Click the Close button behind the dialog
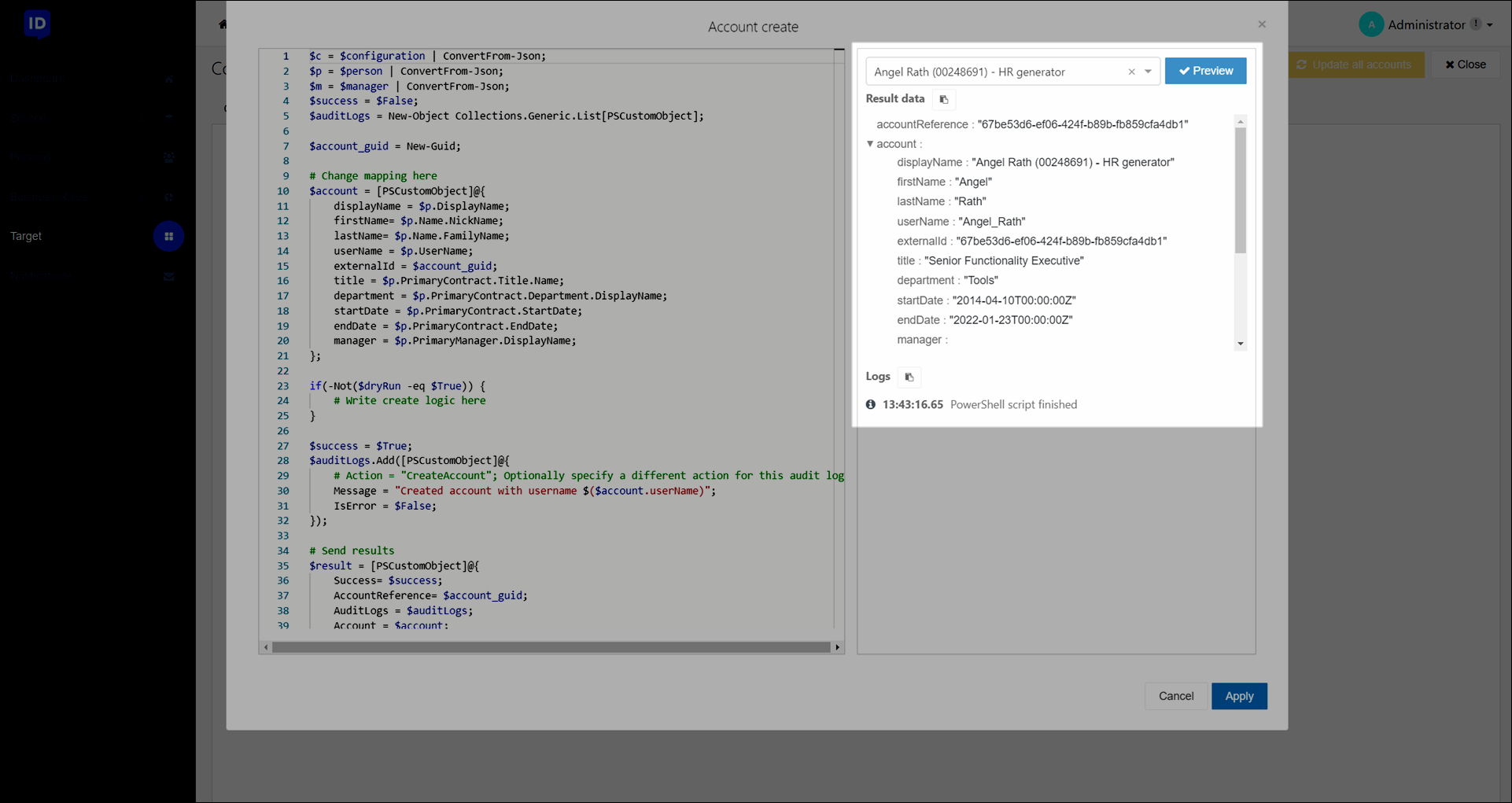Image resolution: width=1512 pixels, height=803 pixels. [x=1466, y=64]
